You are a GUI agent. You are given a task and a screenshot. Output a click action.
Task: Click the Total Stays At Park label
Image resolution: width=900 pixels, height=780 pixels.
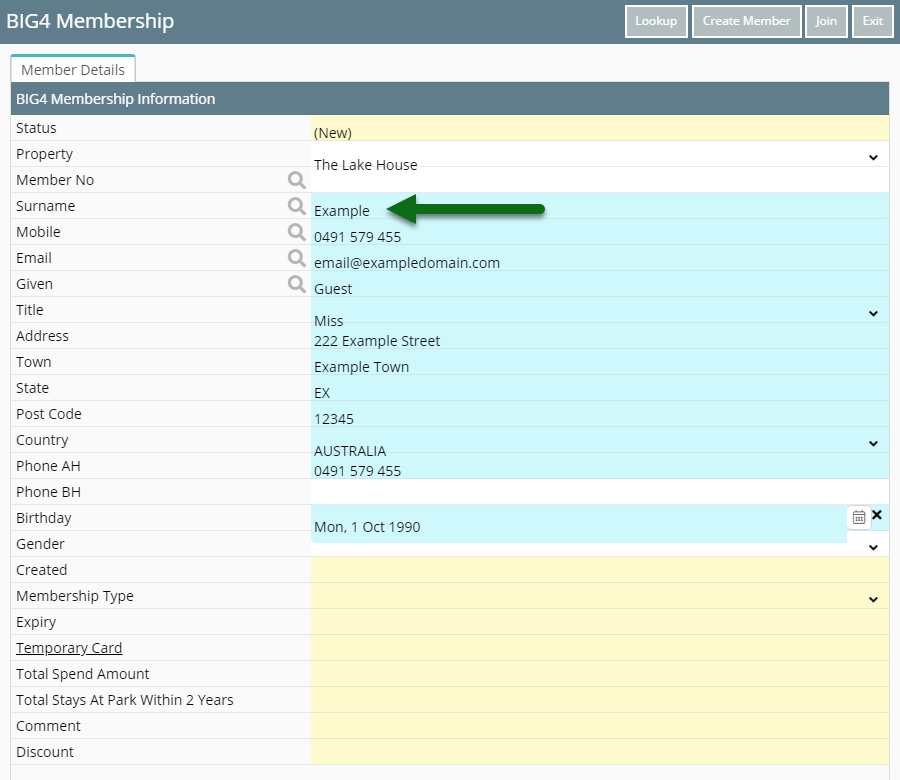pyautogui.click(x=125, y=700)
